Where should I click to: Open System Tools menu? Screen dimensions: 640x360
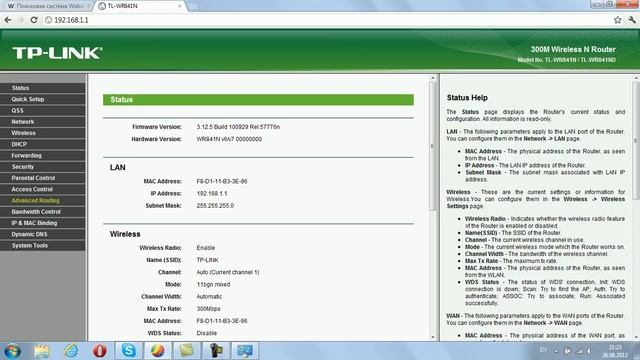[x=43, y=245]
